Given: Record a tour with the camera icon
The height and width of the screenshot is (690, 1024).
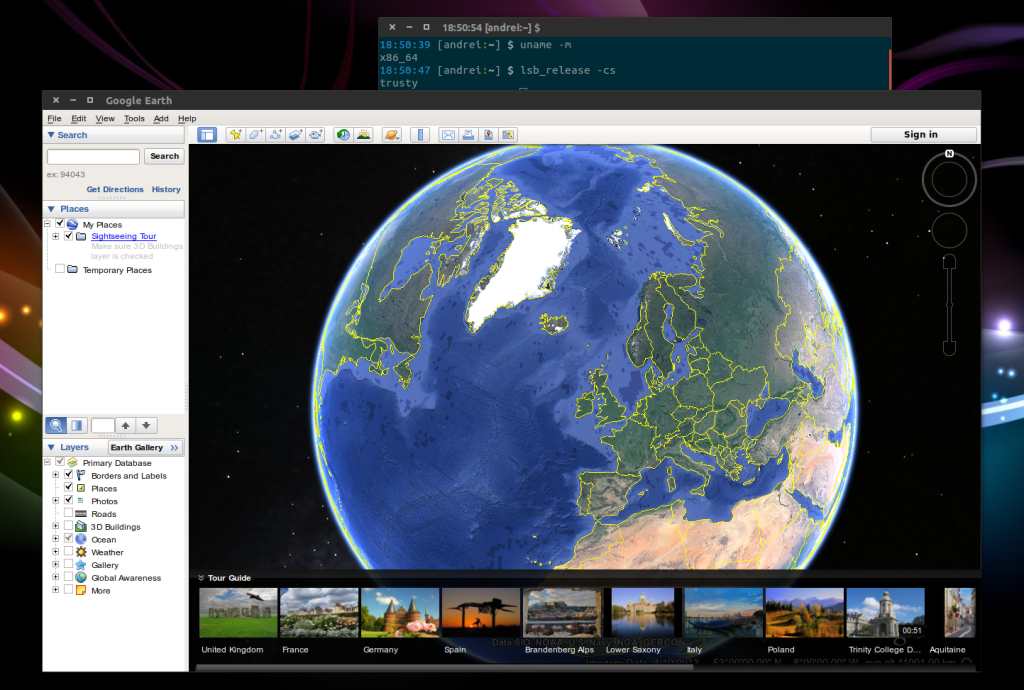Looking at the screenshot, I should (316, 134).
